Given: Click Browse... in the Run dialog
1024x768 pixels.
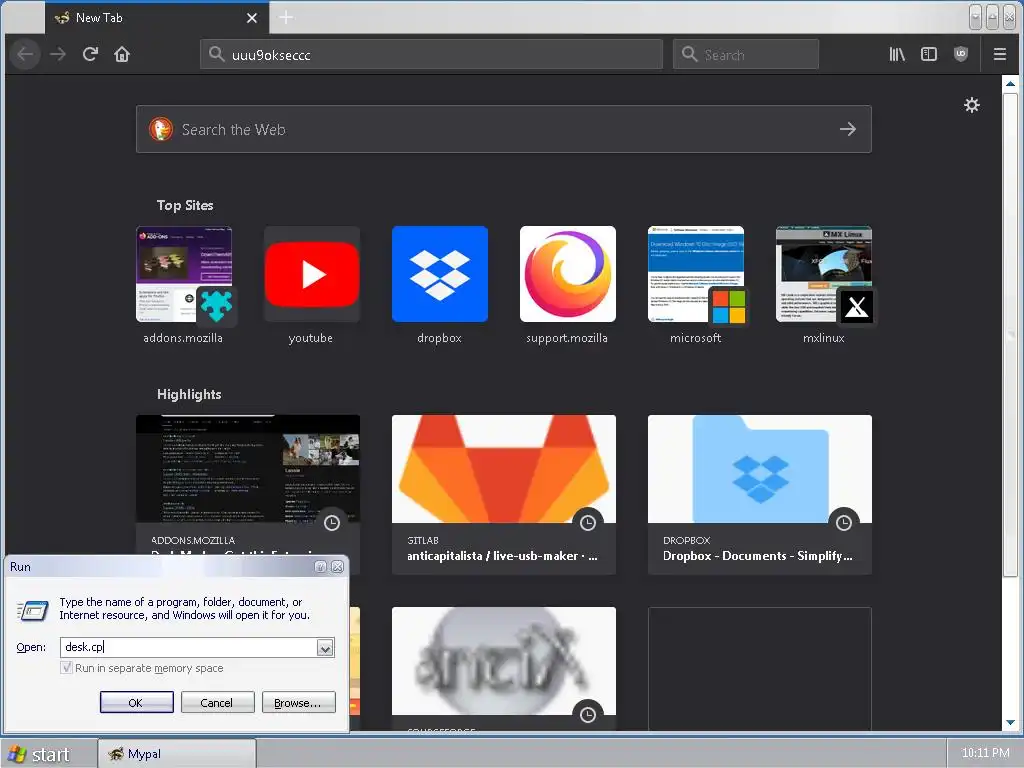Looking at the screenshot, I should (298, 703).
